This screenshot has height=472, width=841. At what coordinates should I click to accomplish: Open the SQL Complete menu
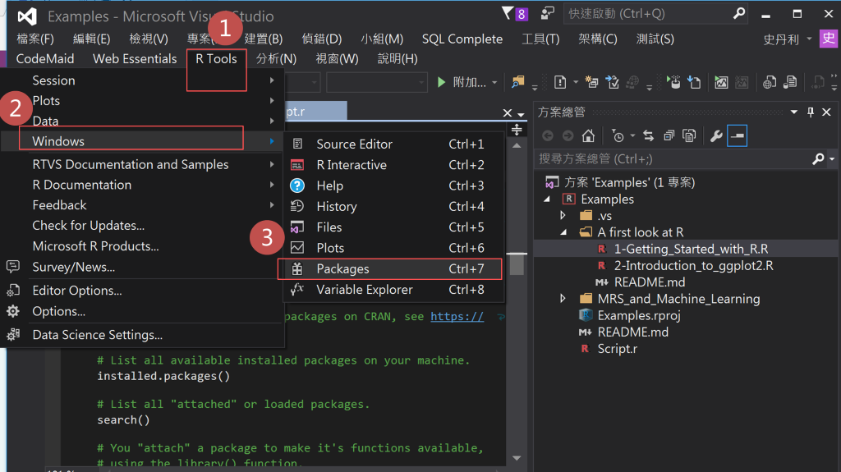click(x=462, y=39)
